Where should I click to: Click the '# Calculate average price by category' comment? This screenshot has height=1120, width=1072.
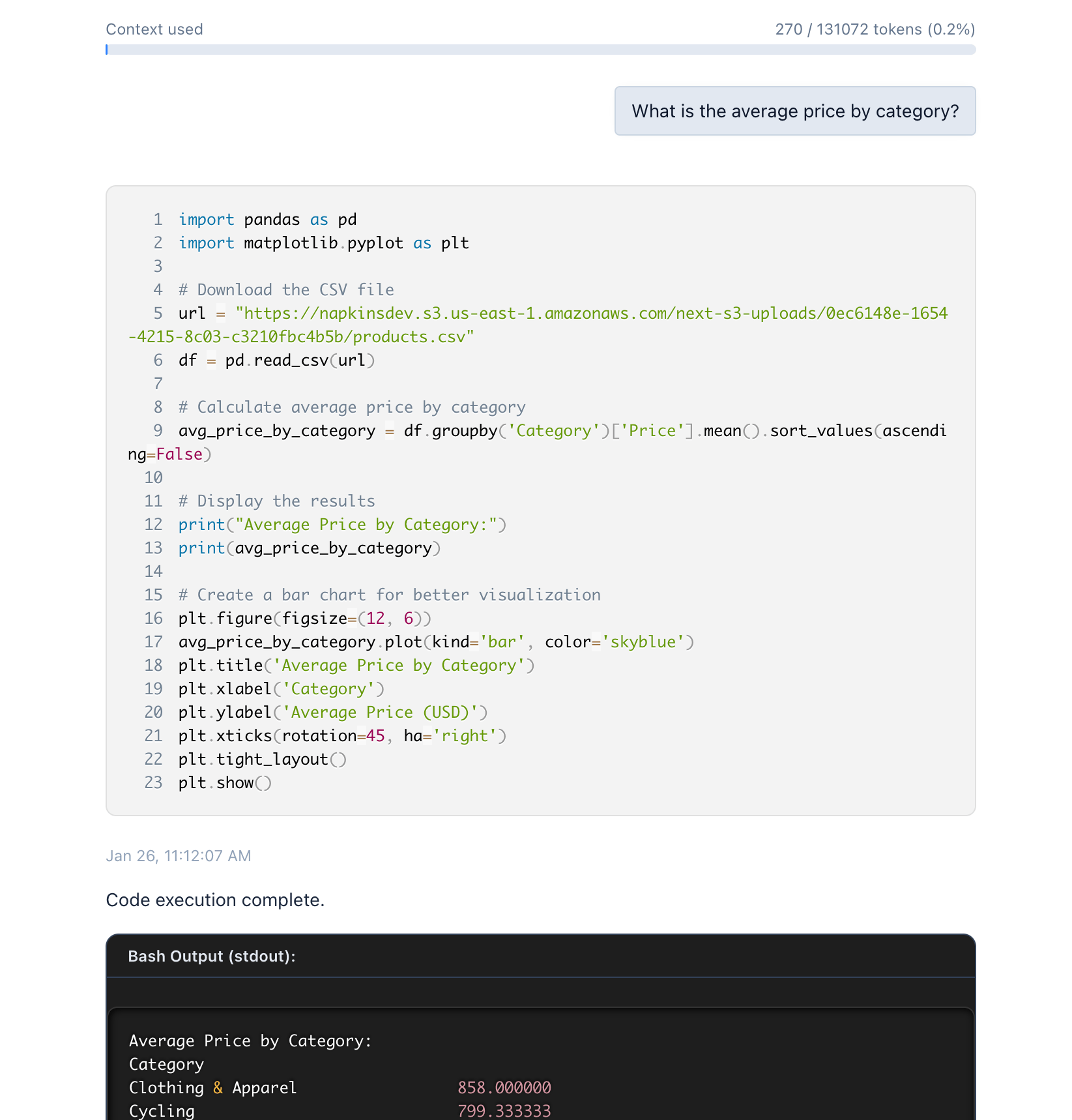(x=352, y=407)
